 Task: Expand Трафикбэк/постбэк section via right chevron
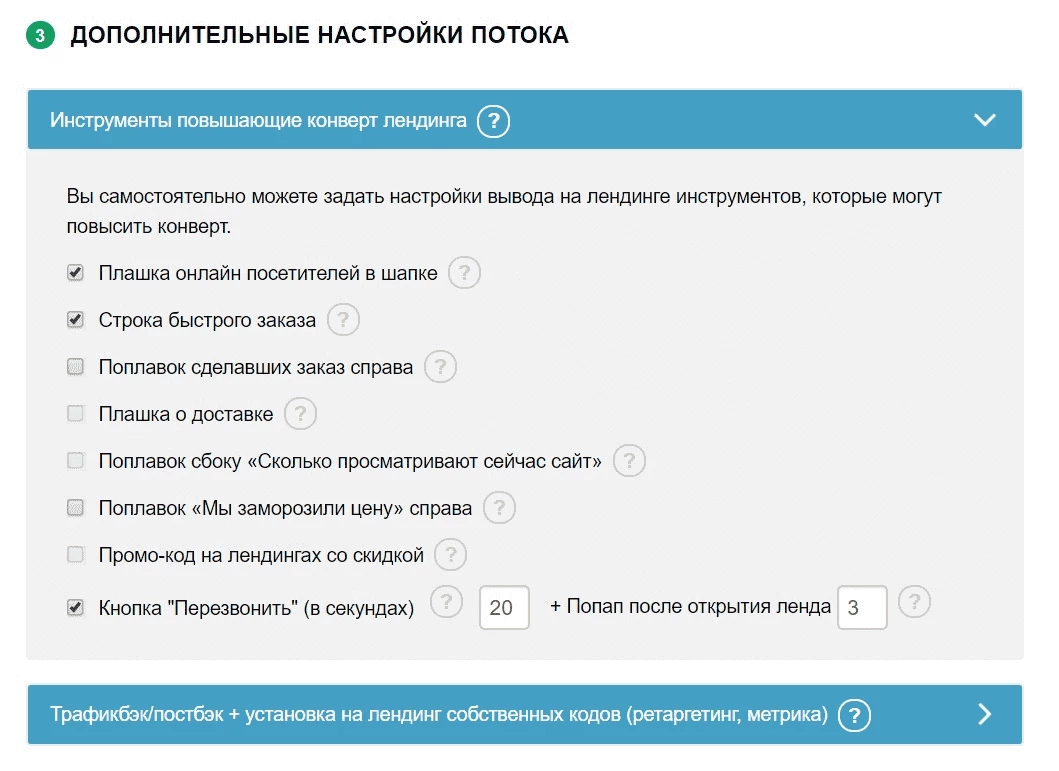click(985, 714)
